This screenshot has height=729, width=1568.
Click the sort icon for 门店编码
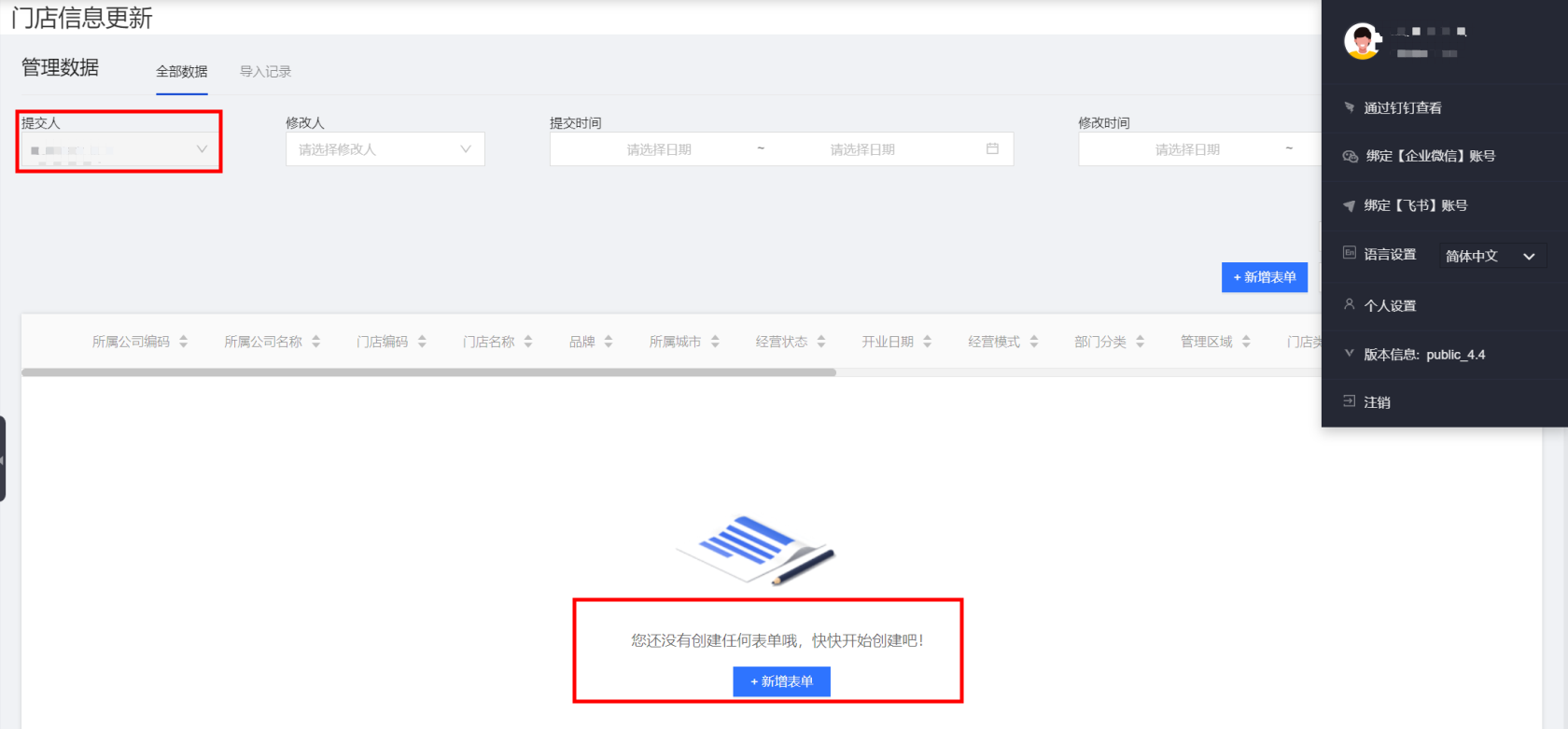tap(423, 342)
